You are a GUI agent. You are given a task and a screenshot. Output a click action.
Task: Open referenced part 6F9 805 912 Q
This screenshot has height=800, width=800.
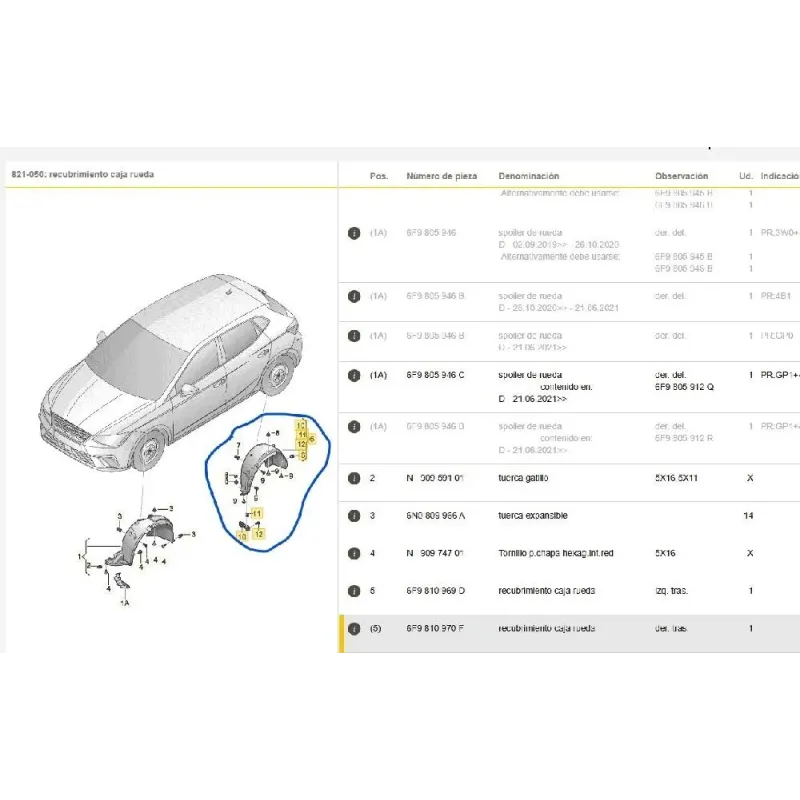click(x=684, y=387)
